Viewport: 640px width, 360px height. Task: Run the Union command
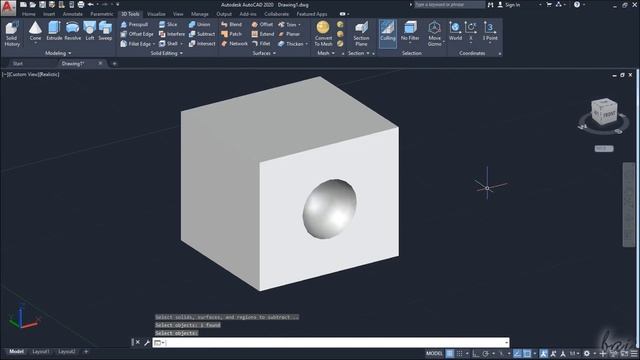tap(200, 24)
